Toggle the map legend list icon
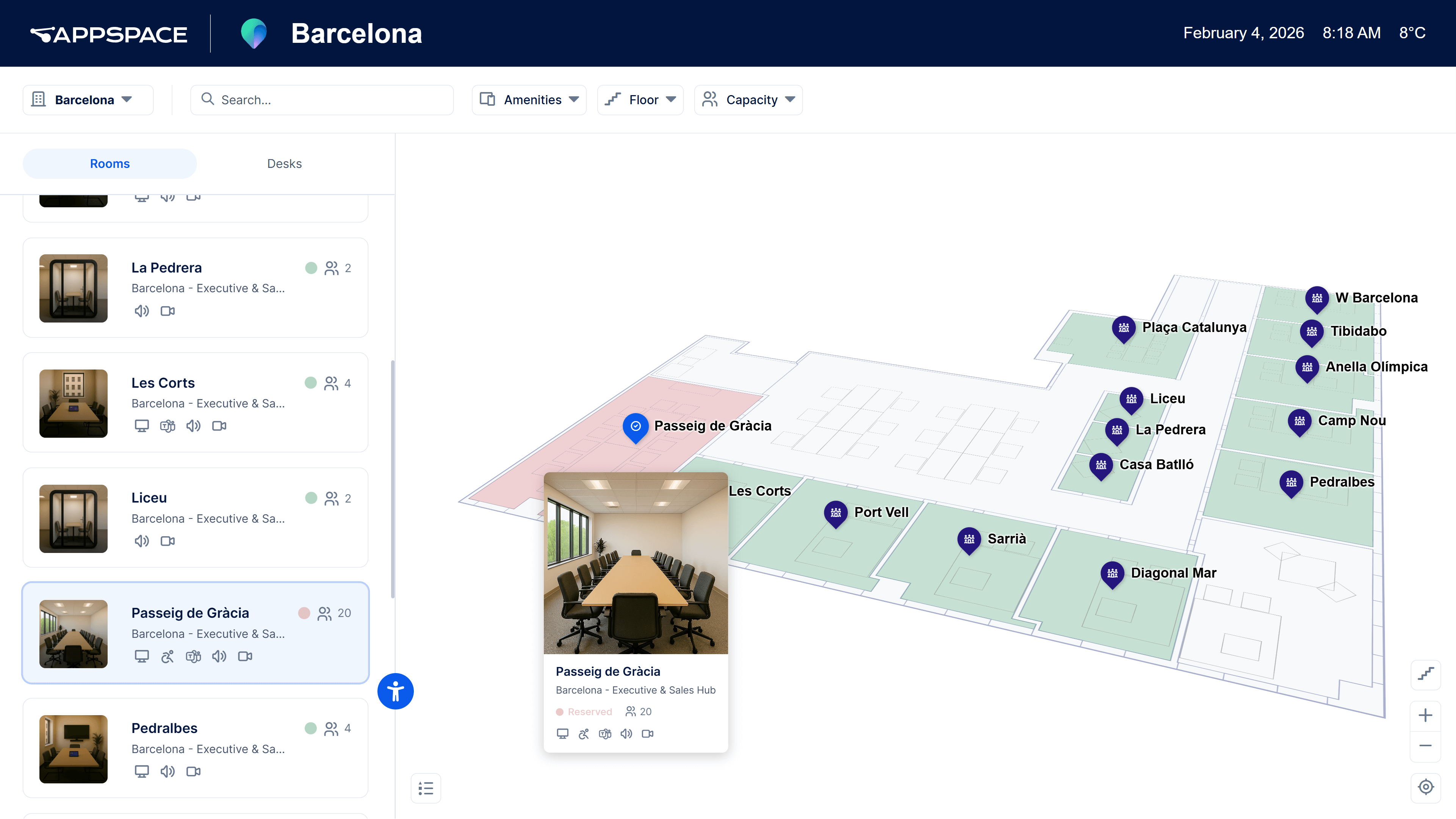 tap(426, 788)
